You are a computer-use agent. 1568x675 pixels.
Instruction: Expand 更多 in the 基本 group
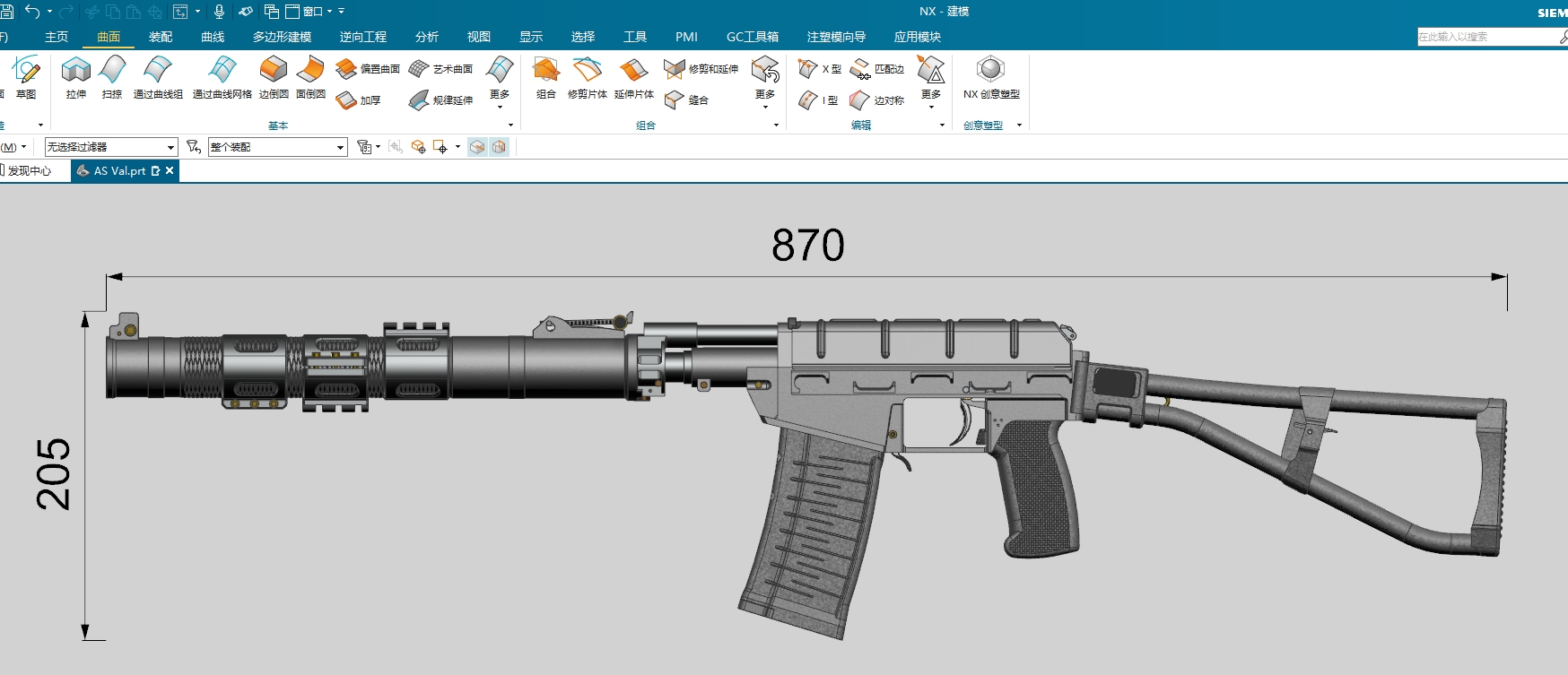coord(500,82)
